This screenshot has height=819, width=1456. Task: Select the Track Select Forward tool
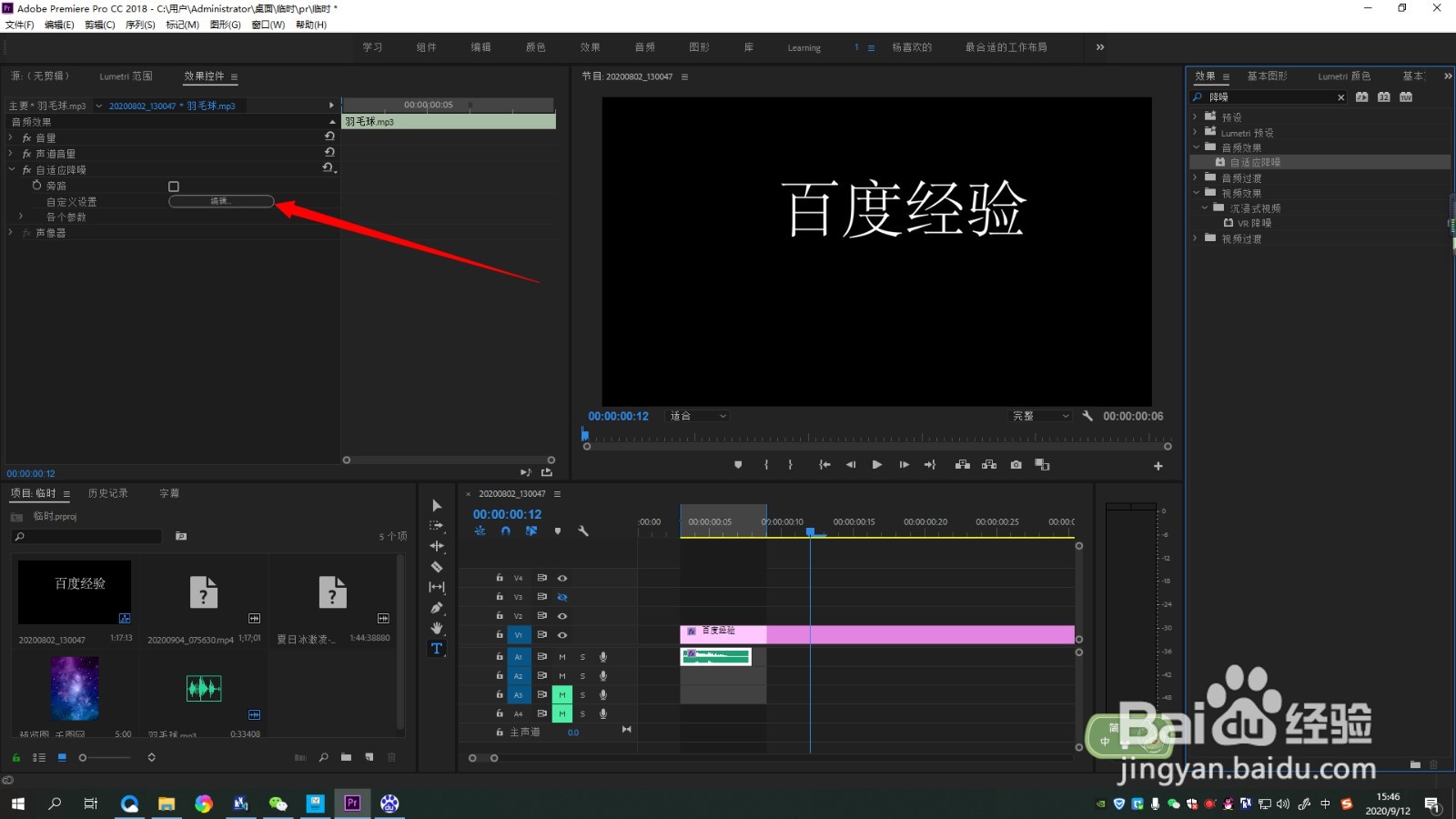437,525
